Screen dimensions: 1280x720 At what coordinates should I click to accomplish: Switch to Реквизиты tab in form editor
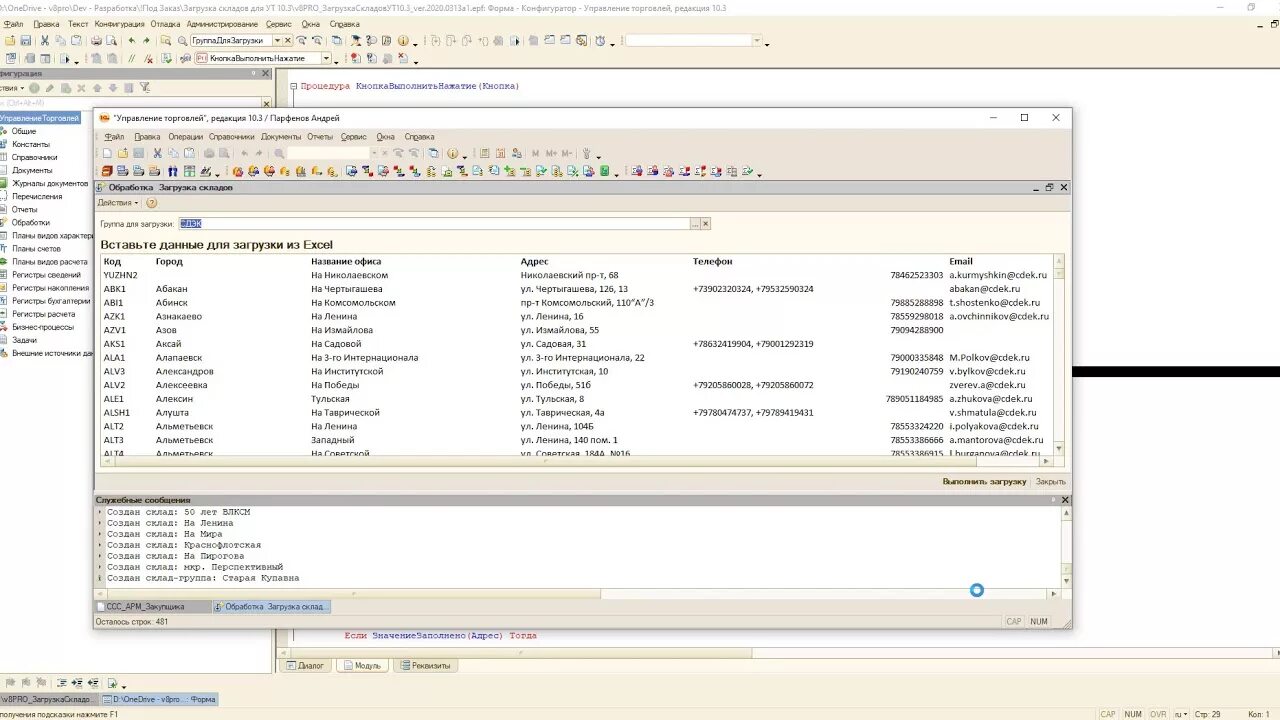426,665
